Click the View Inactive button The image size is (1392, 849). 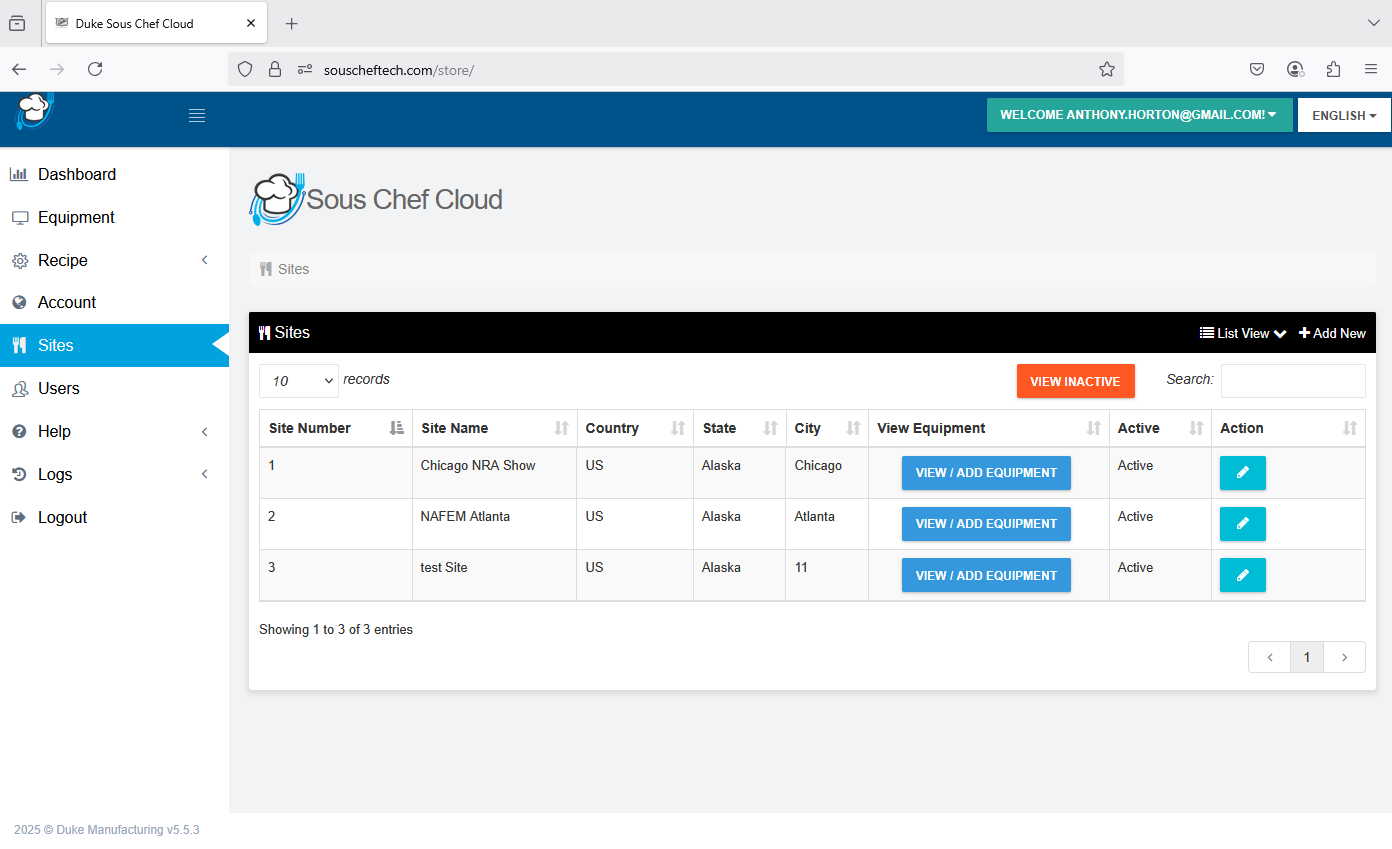pyautogui.click(x=1075, y=381)
